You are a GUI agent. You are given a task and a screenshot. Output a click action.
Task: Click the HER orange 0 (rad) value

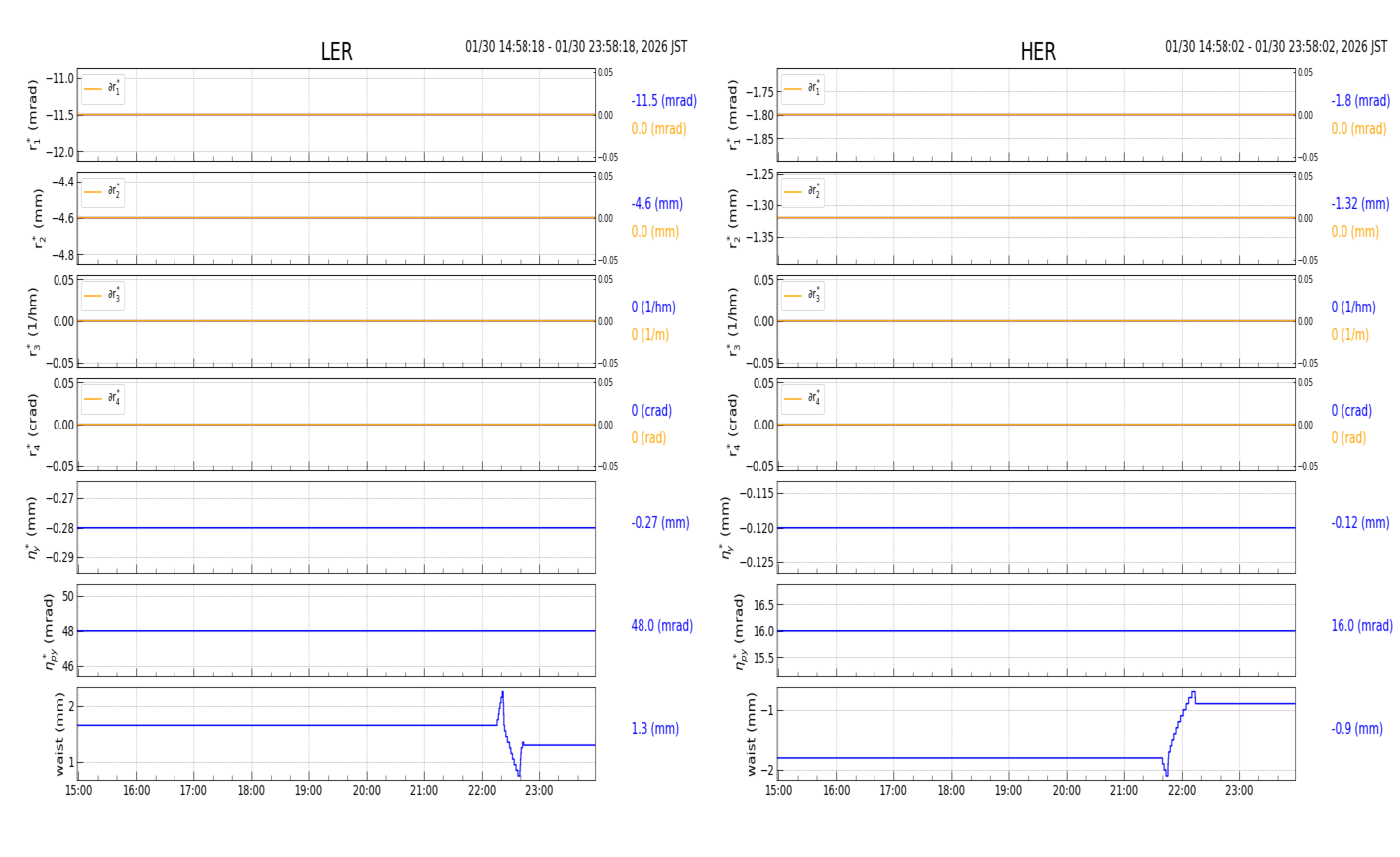click(1348, 438)
